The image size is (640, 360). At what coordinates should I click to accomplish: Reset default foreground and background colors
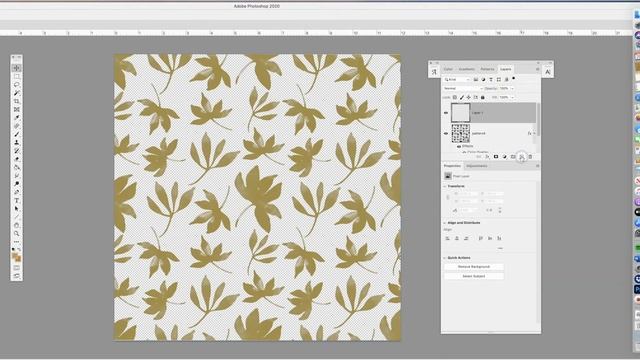[x=13, y=249]
